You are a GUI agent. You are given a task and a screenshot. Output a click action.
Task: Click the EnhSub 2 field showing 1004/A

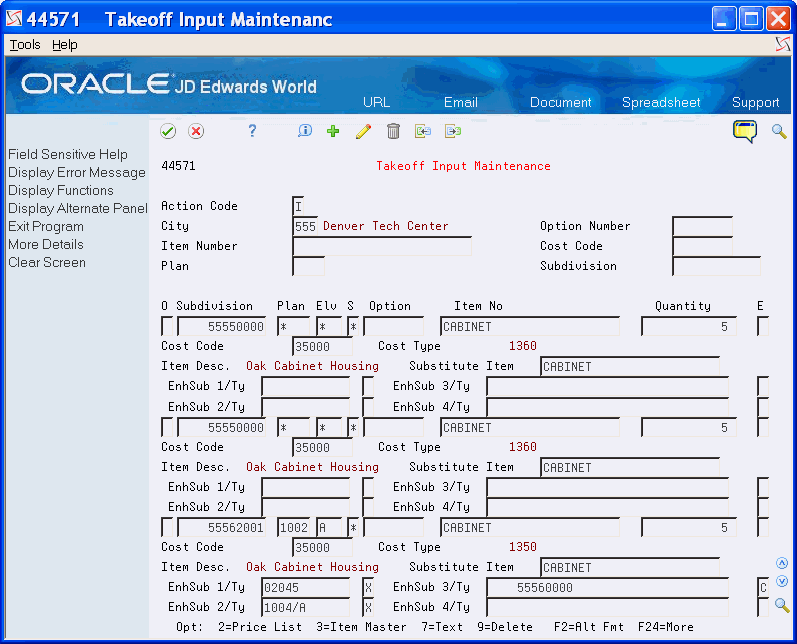[x=306, y=607]
